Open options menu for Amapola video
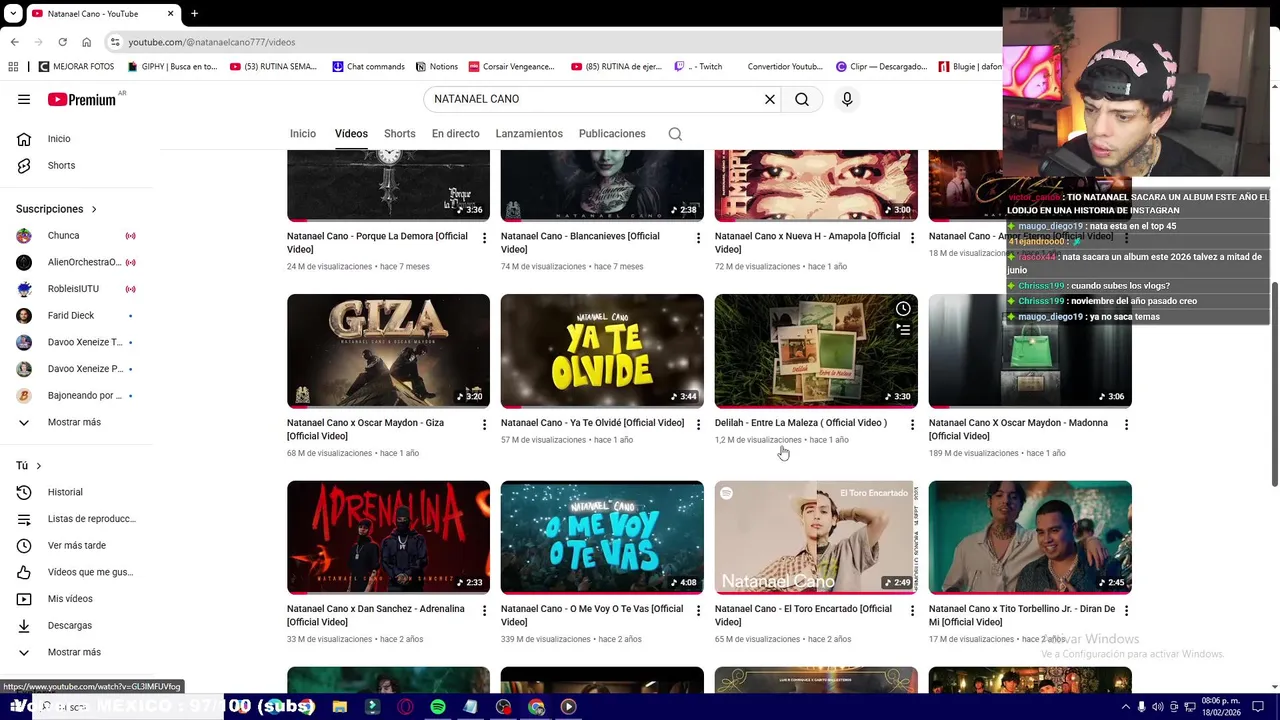Image resolution: width=1280 pixels, height=720 pixels. click(912, 238)
